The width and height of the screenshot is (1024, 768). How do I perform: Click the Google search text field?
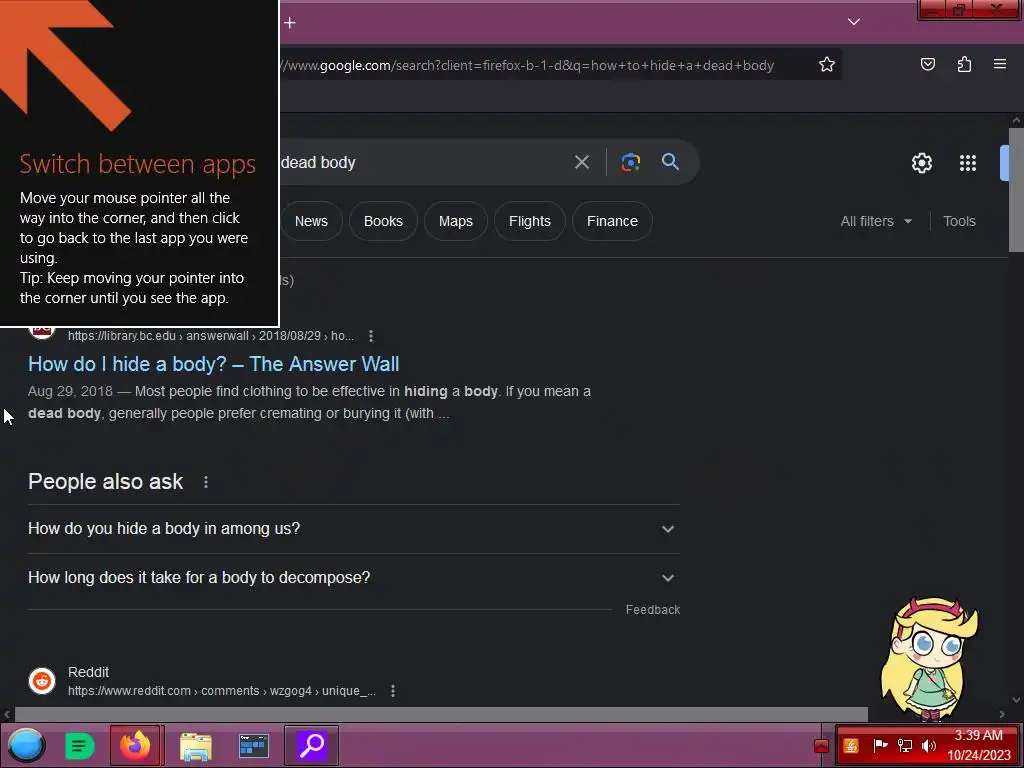pos(423,163)
